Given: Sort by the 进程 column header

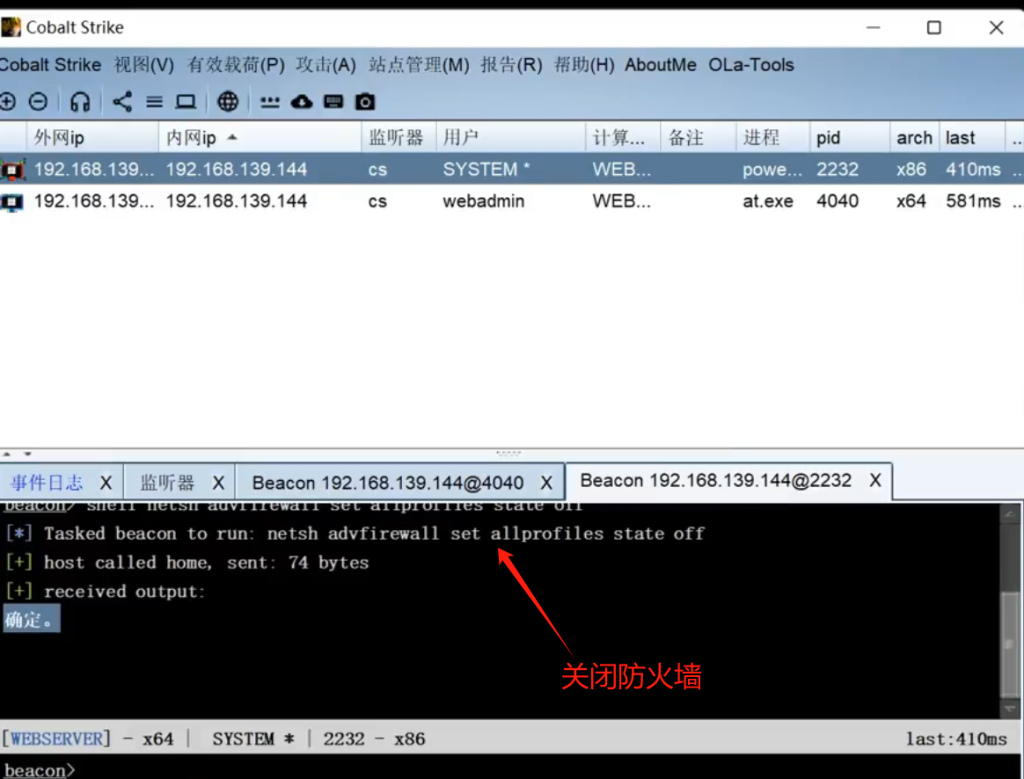Looking at the screenshot, I should [x=773, y=138].
